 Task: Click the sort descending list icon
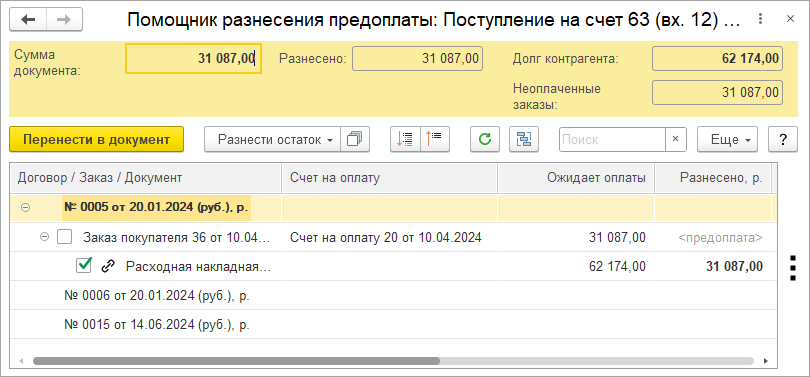pyautogui.click(x=406, y=139)
